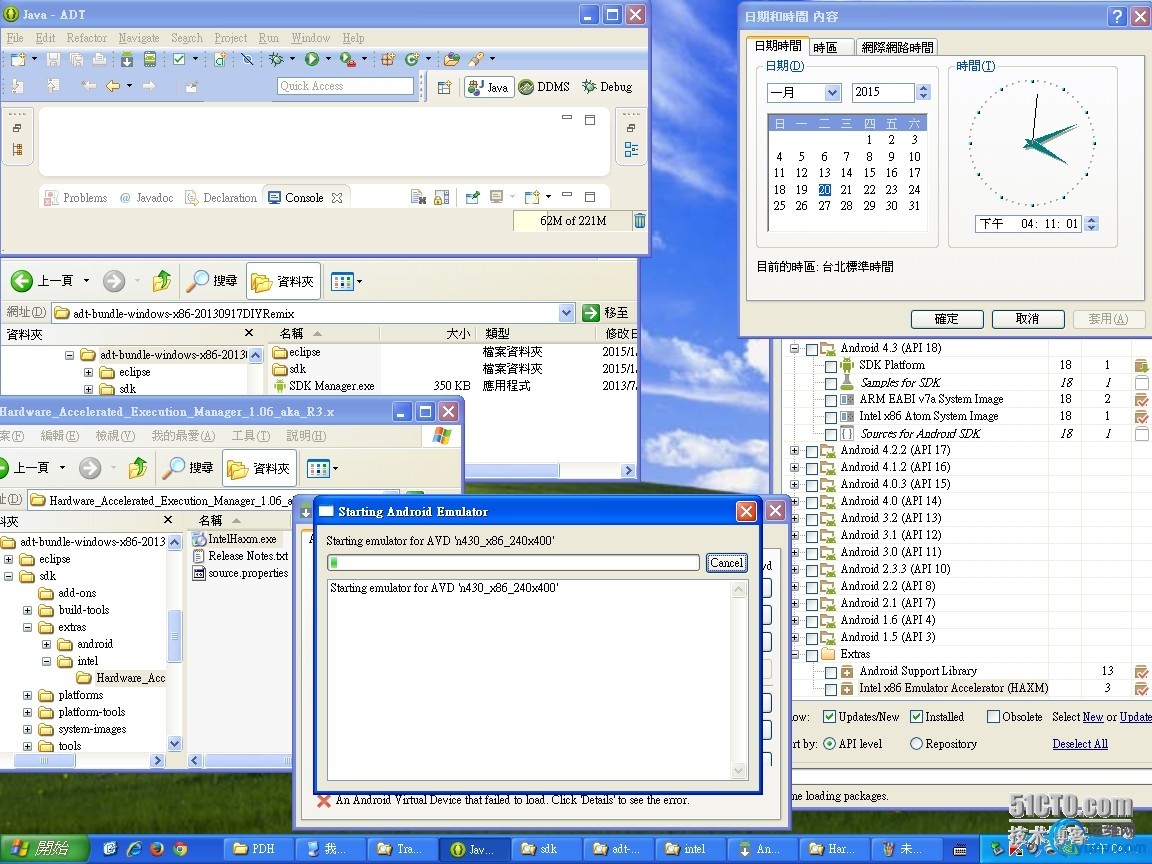The width and height of the screenshot is (1152, 864).
Task: Click the Folders button in adt-bundle Explorer window
Action: point(284,281)
